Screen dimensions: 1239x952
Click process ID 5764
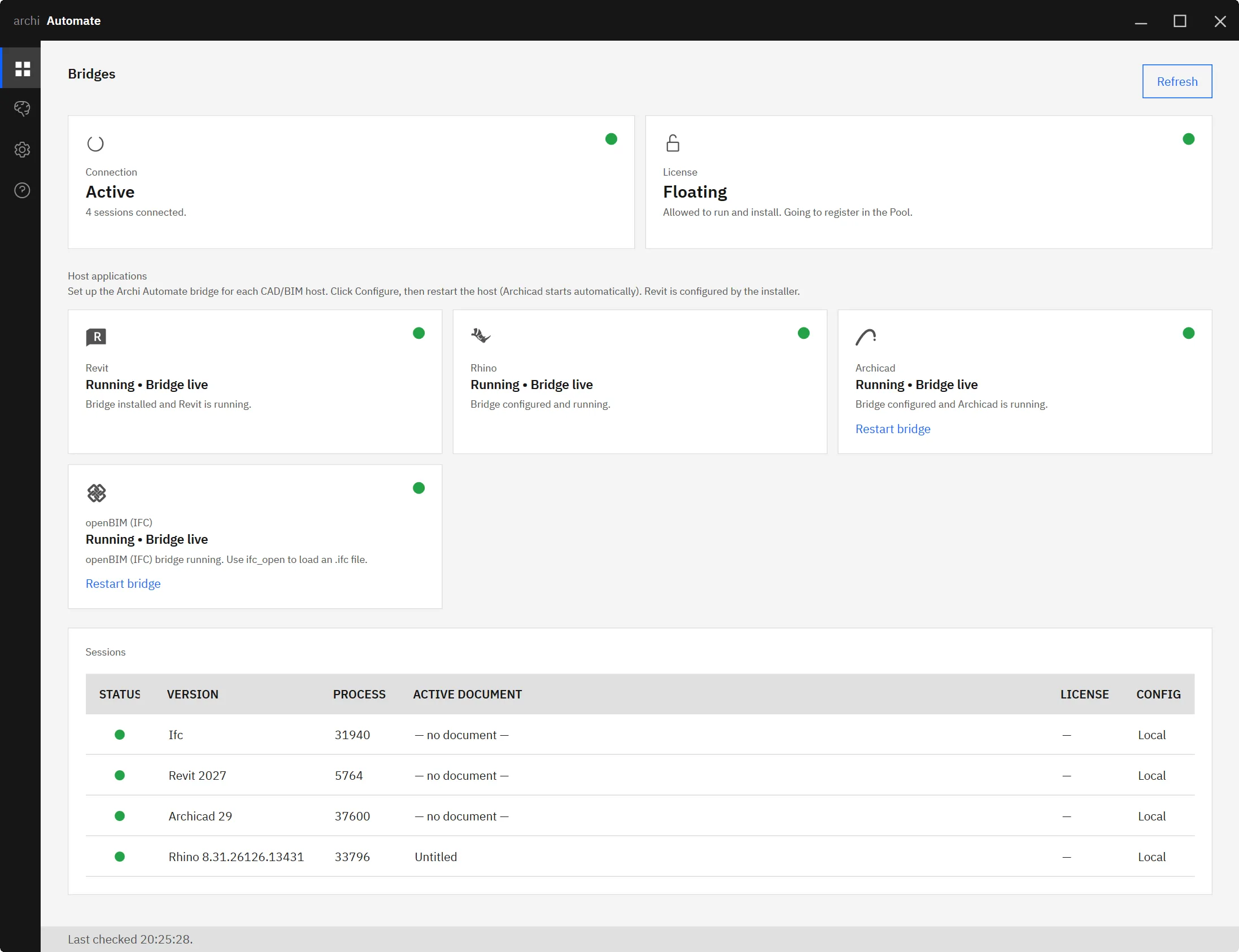tap(348, 776)
